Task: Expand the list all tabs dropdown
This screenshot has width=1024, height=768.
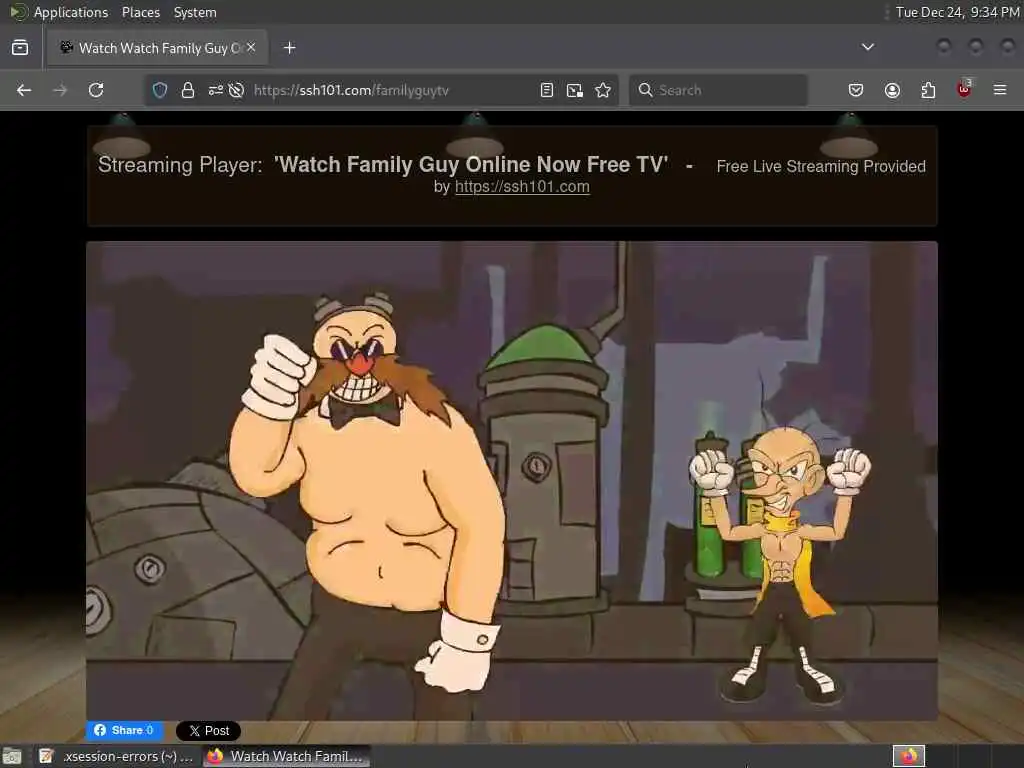Action: point(868,47)
